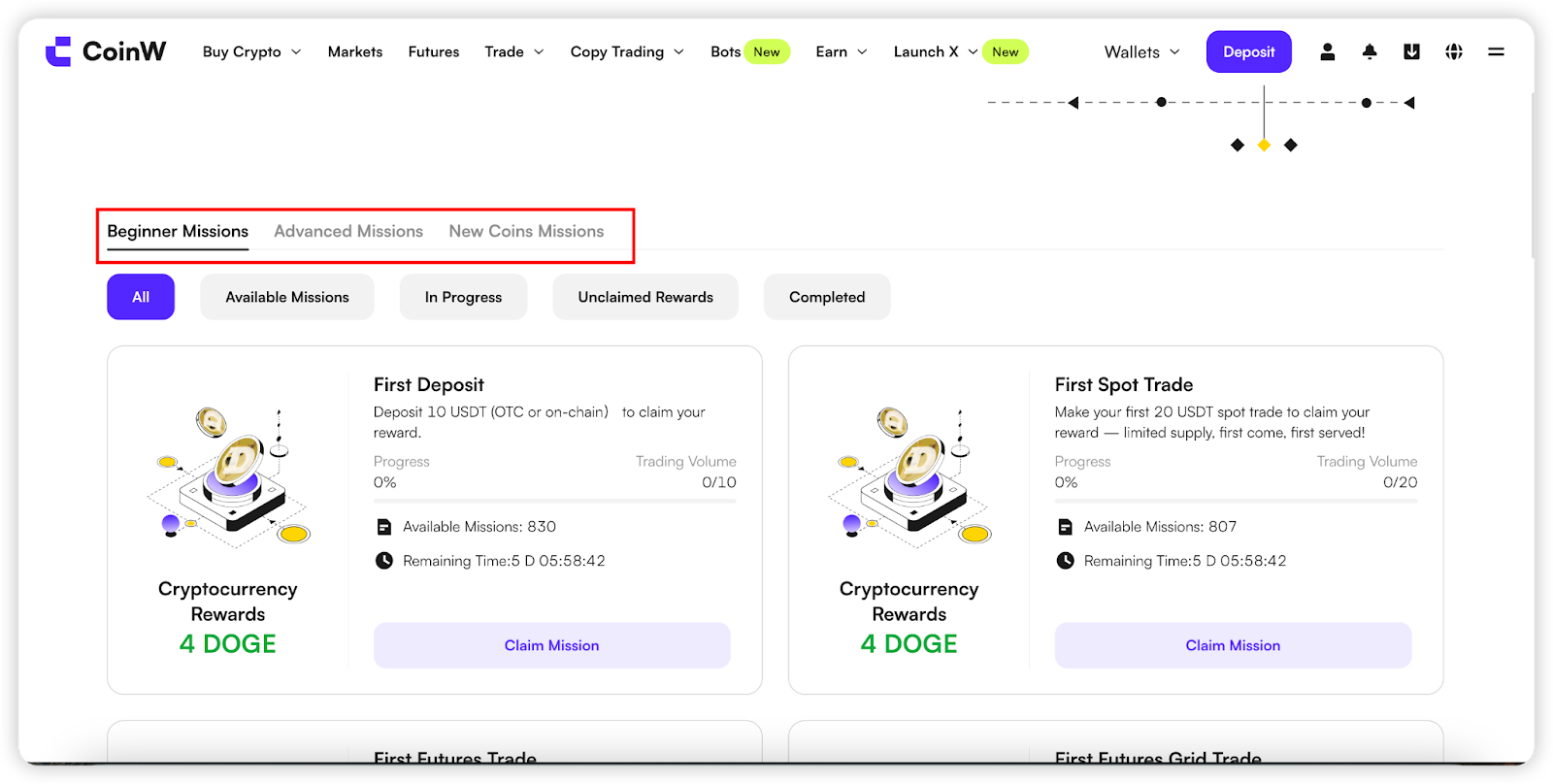Switch to the Advanced Missions tab
1553x784 pixels.
click(x=348, y=231)
